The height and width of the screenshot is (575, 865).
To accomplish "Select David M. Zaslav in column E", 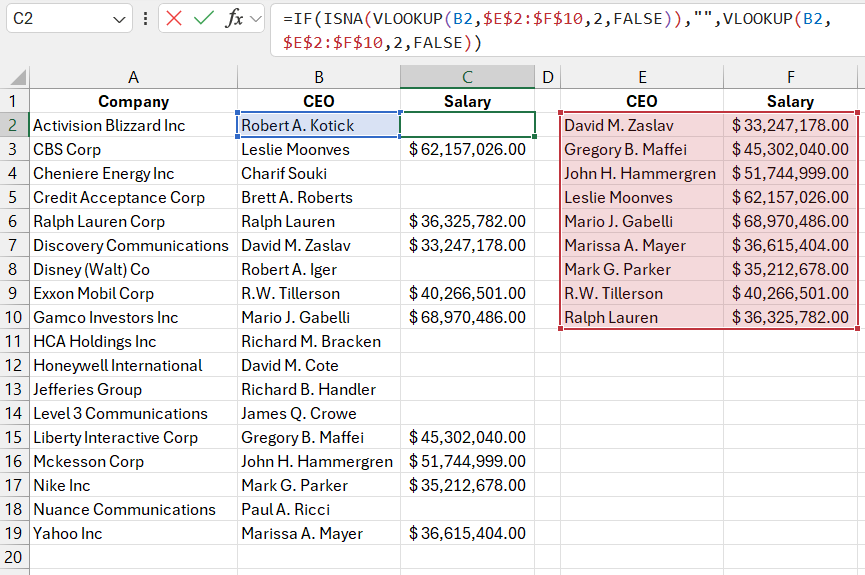I will [x=642, y=125].
